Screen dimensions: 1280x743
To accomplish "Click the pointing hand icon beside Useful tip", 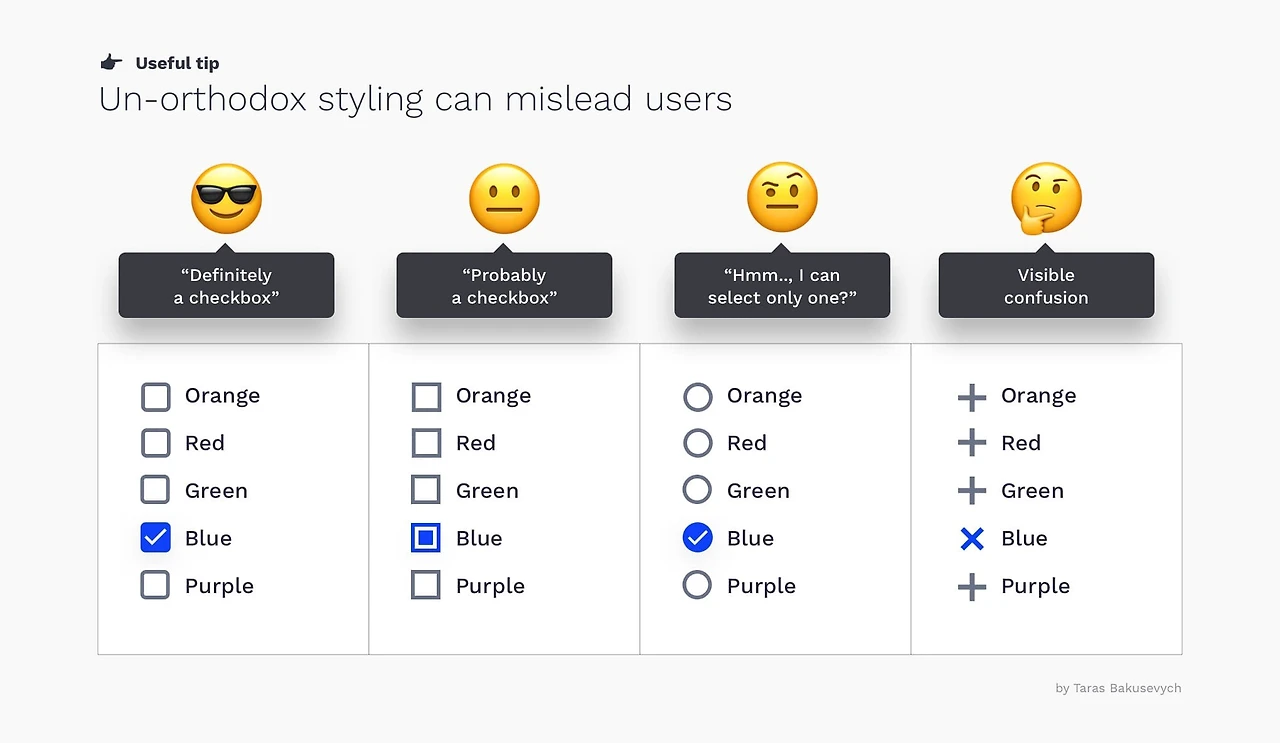I will (x=111, y=63).
